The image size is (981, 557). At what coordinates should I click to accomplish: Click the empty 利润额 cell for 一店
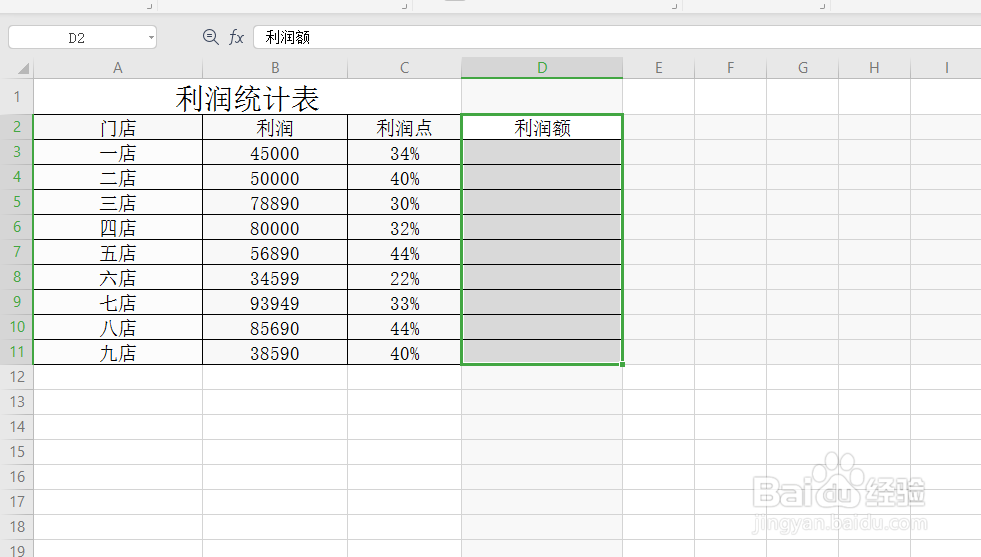coord(542,153)
